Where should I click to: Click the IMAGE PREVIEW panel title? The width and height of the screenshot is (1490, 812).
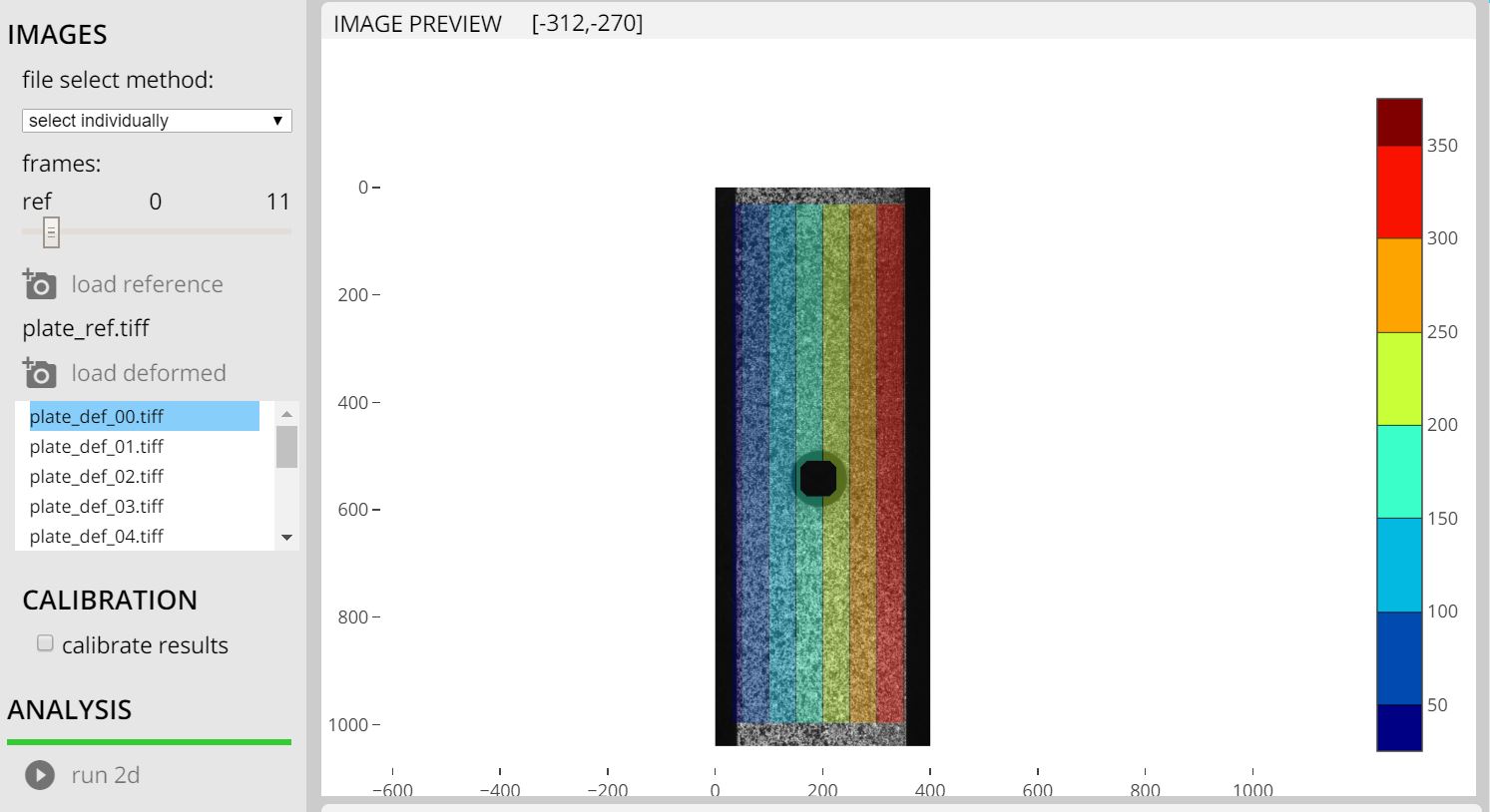coord(416,23)
